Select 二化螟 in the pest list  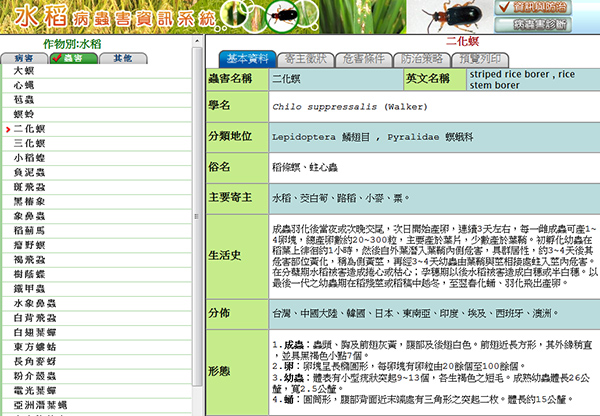click(x=29, y=129)
